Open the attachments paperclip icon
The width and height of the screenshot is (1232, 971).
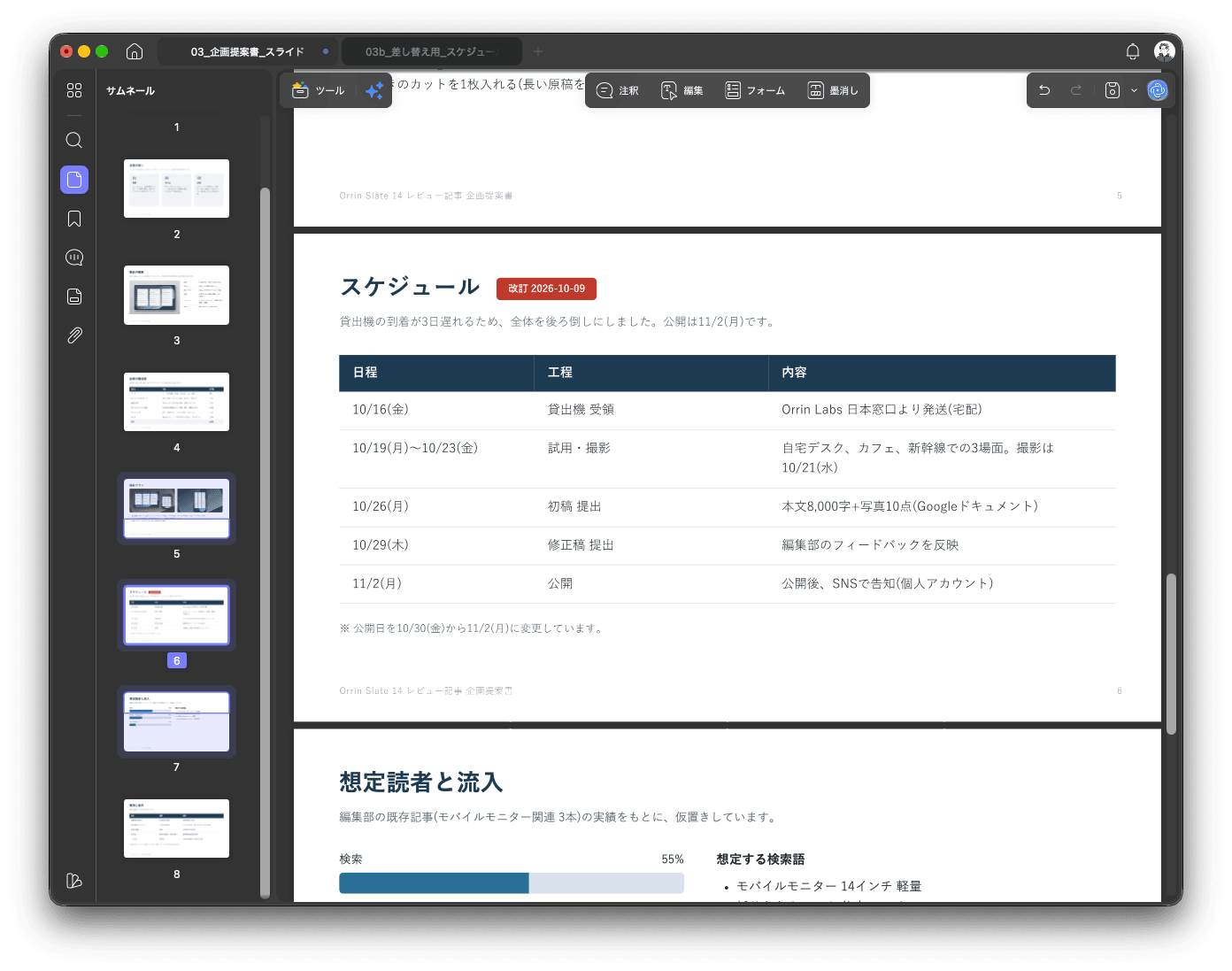coord(74,335)
